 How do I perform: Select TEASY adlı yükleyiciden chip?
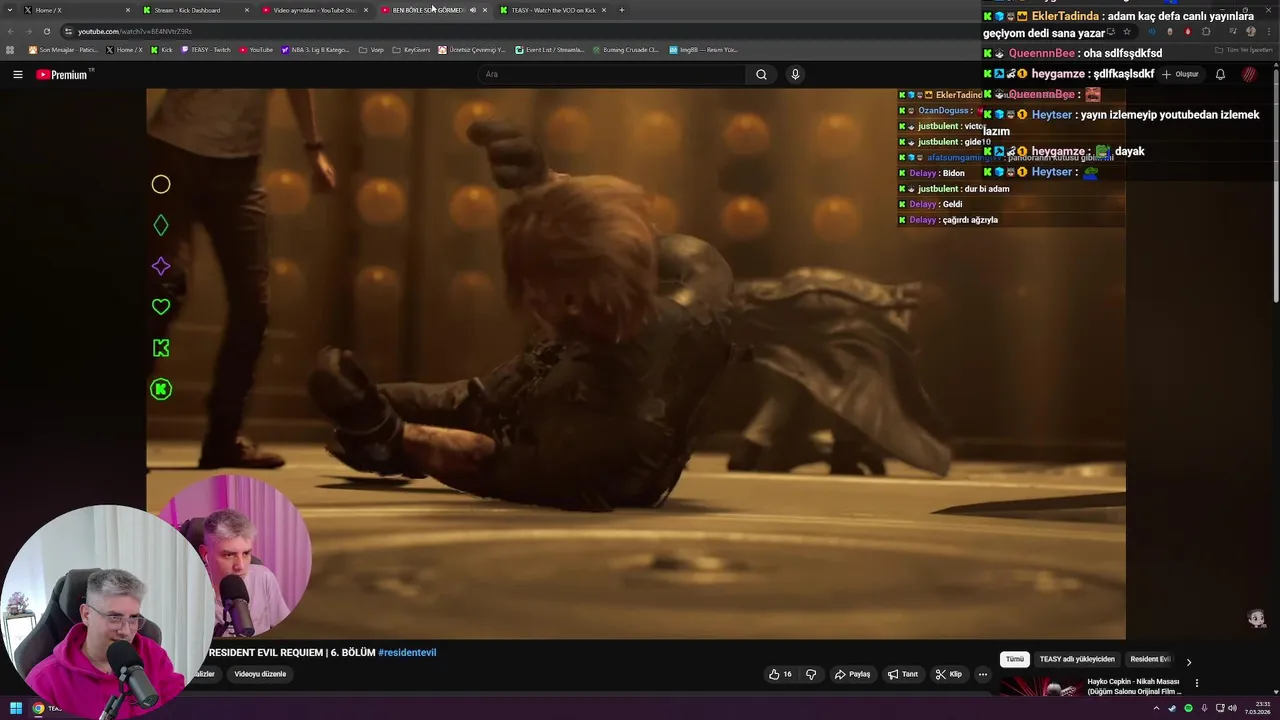tap(1077, 659)
